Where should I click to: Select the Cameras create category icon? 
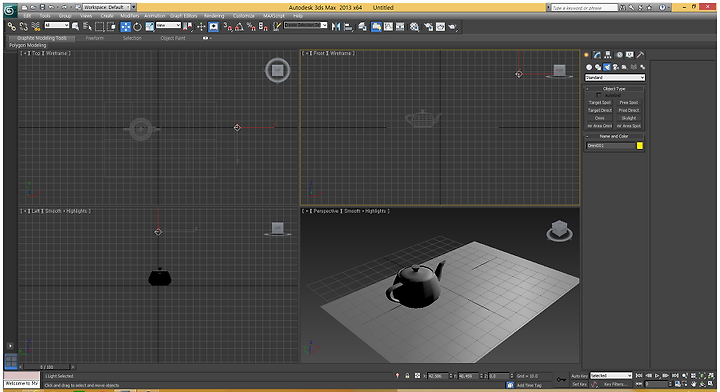point(615,67)
